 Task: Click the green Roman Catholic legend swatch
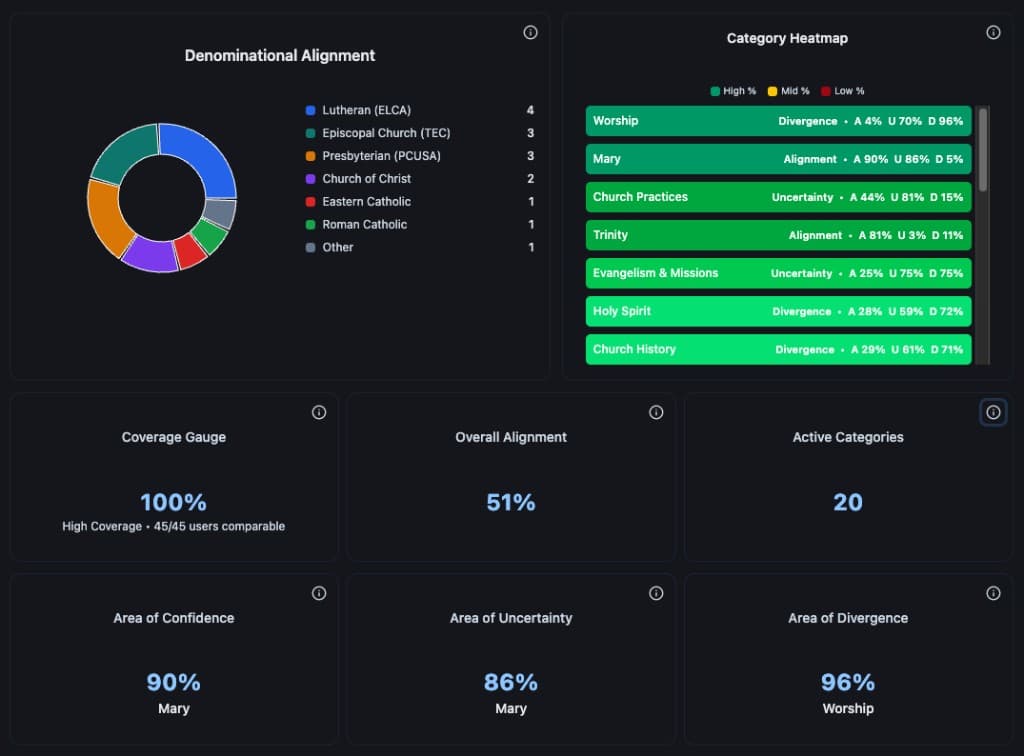[x=311, y=225]
